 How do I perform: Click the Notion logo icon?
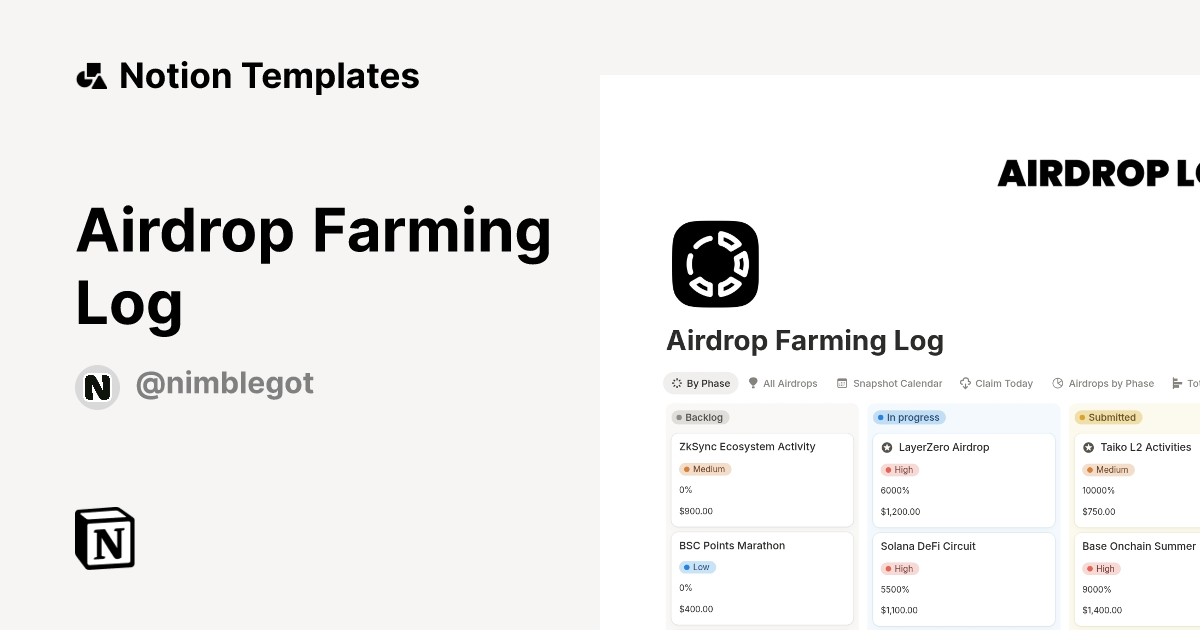104,538
